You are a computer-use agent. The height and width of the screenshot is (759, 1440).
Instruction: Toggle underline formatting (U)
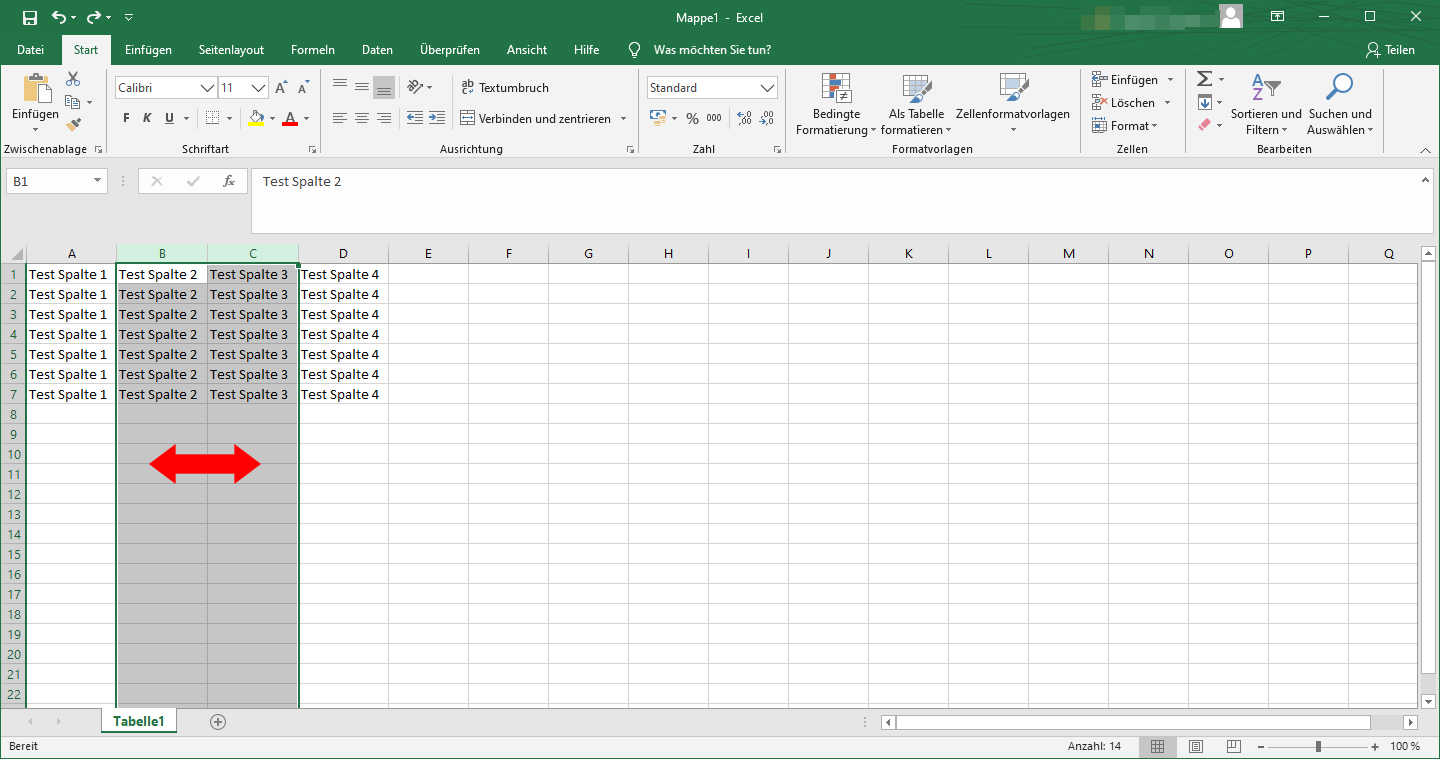coord(166,117)
